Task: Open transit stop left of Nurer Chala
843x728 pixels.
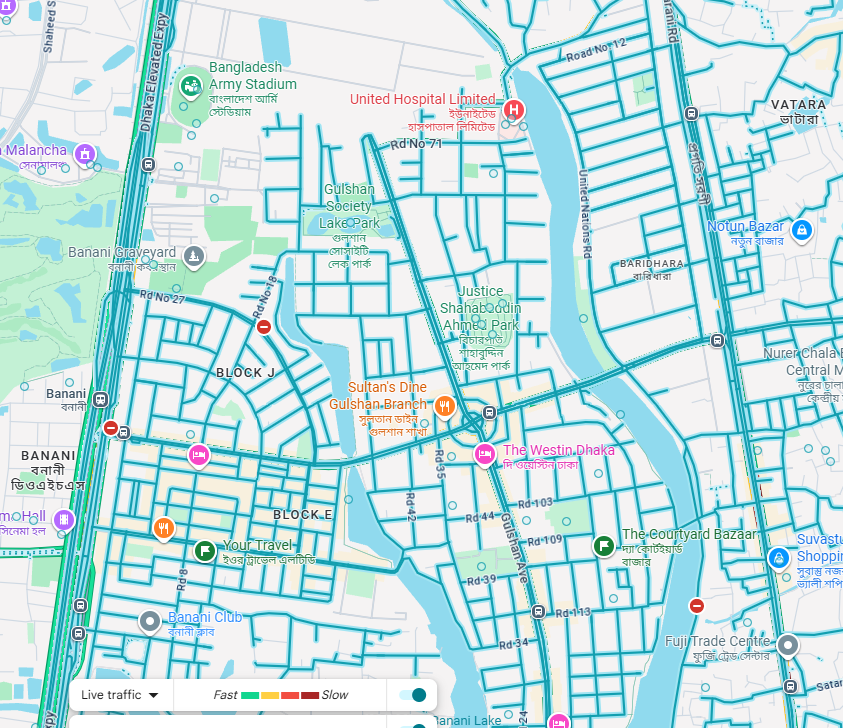Action: click(x=717, y=340)
